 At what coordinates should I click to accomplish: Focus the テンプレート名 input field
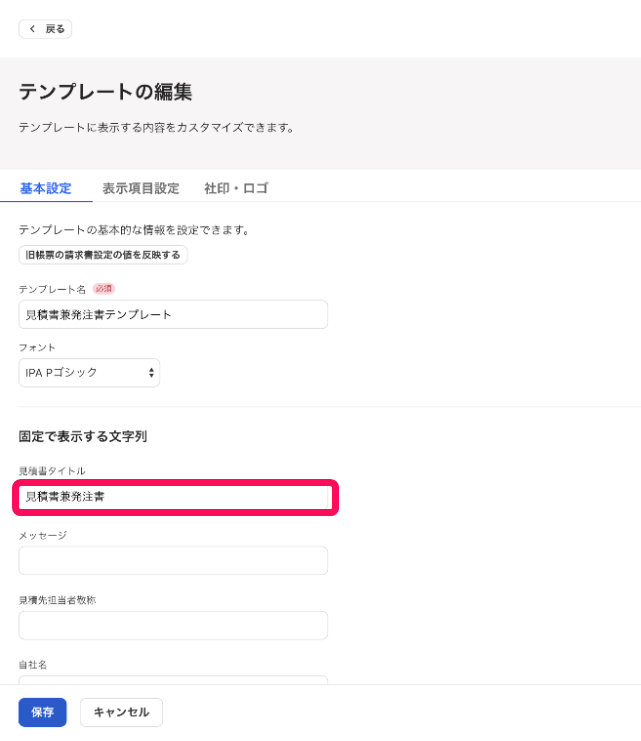tap(173, 314)
